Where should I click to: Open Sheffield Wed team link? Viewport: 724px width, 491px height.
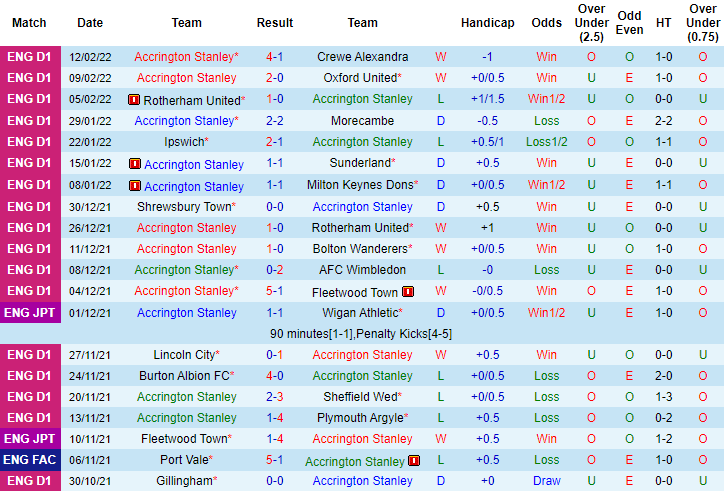tap(359, 397)
